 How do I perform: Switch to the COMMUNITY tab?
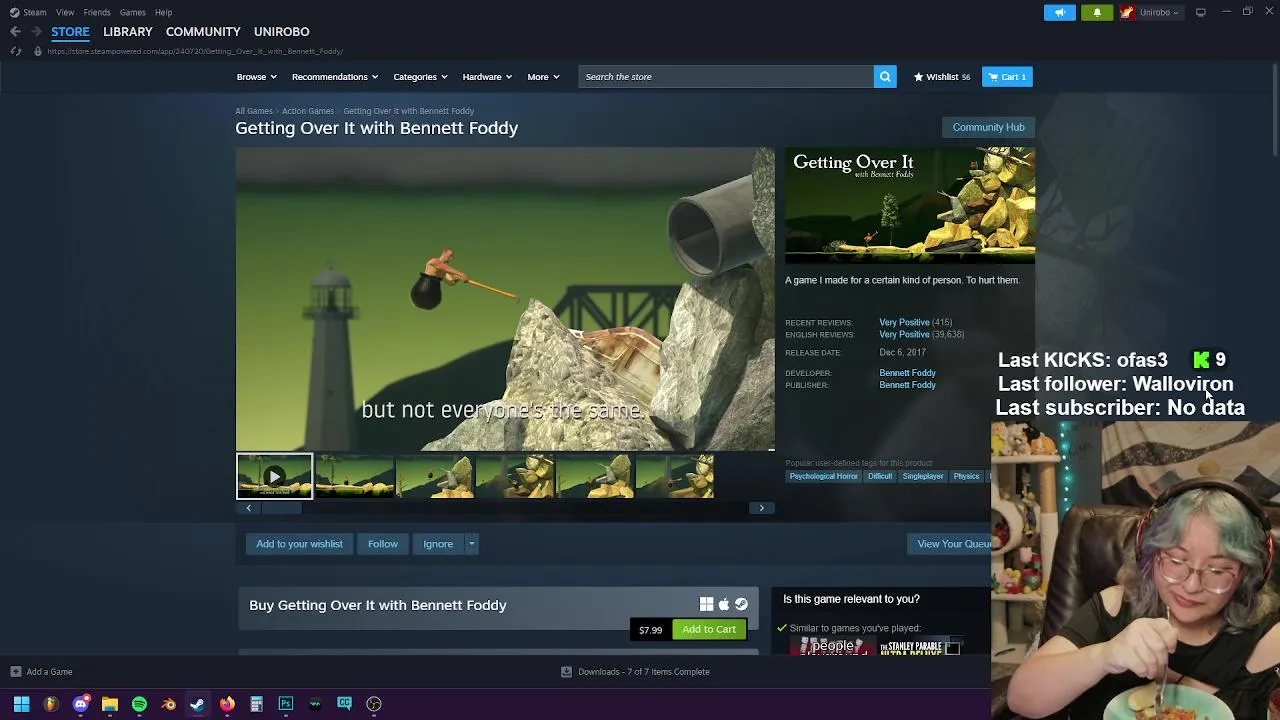pos(203,32)
